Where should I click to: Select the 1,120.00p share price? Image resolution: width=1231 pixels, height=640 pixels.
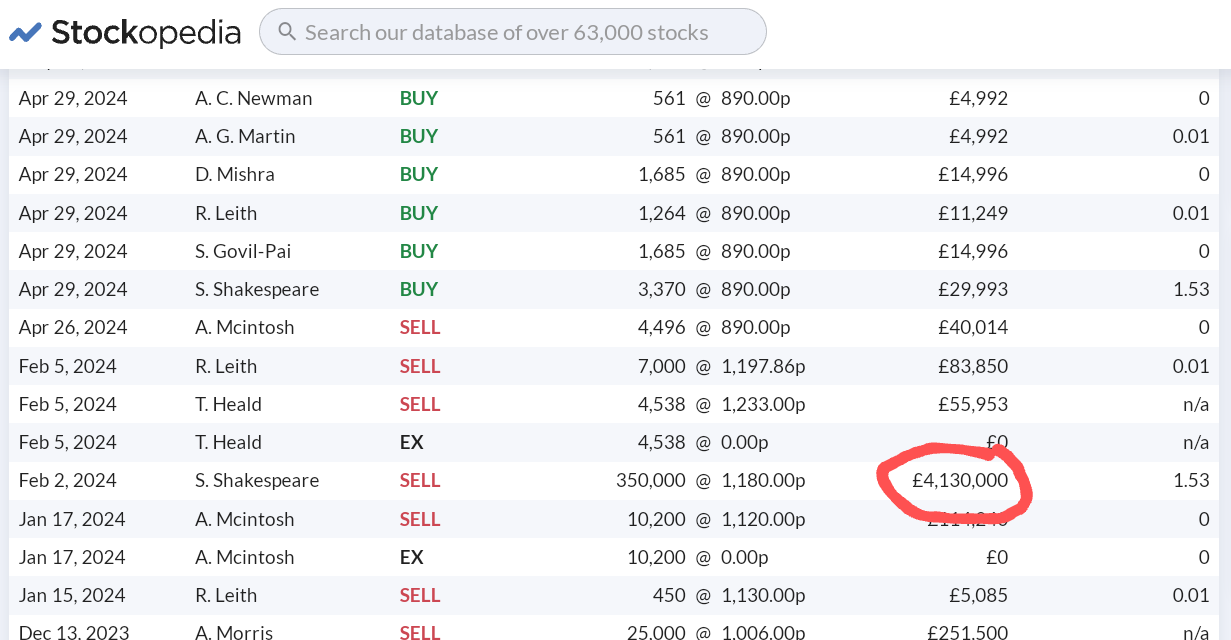763,519
